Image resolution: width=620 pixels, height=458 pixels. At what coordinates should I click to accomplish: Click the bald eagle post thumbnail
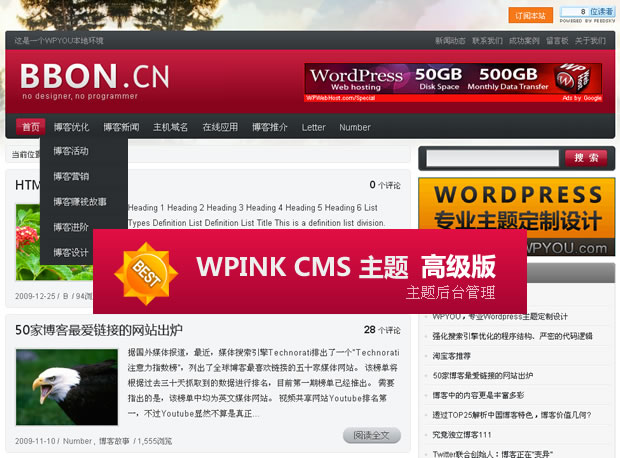67,387
